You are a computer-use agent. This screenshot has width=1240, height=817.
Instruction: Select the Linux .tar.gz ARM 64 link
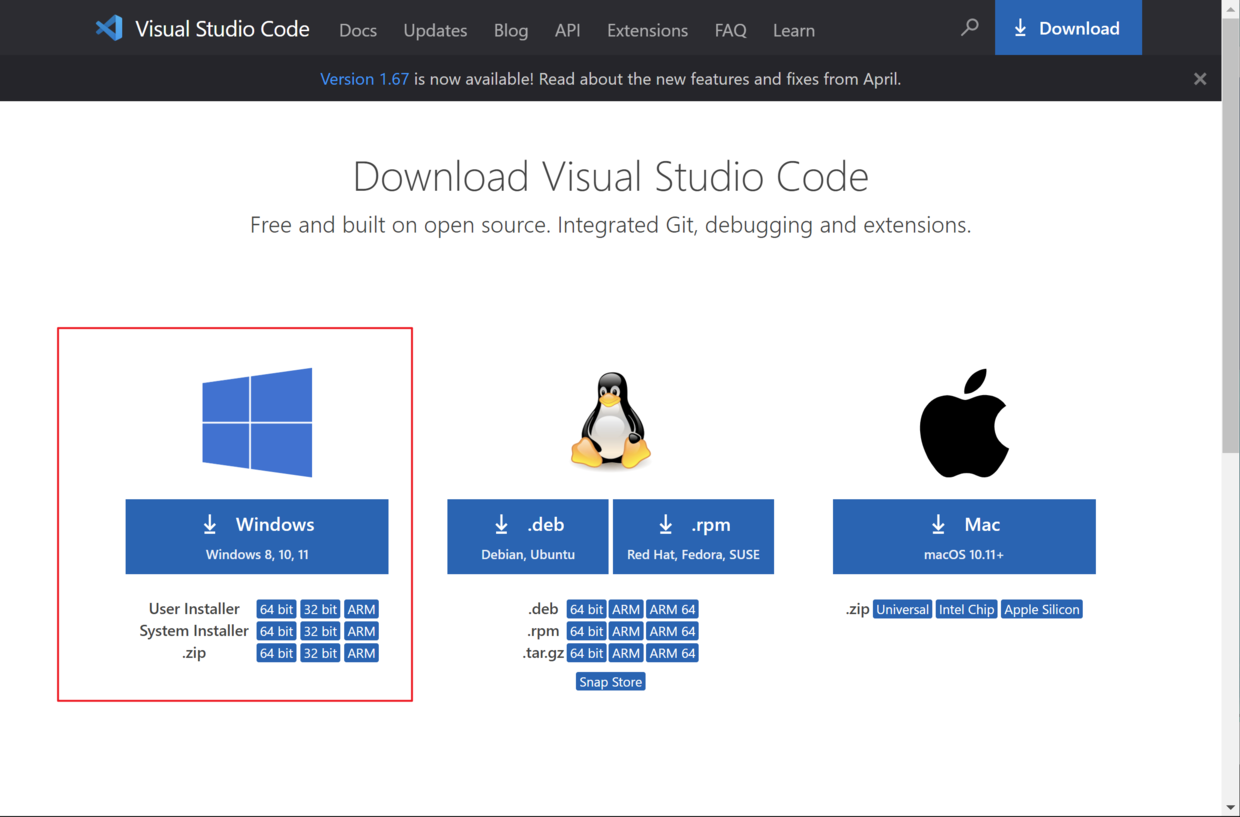tap(672, 653)
